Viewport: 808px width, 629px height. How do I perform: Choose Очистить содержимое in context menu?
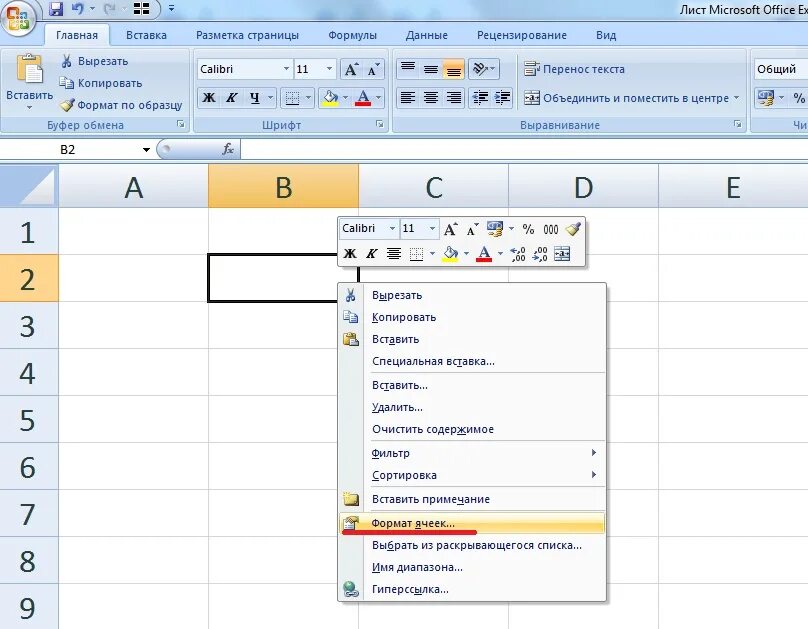(x=472, y=430)
